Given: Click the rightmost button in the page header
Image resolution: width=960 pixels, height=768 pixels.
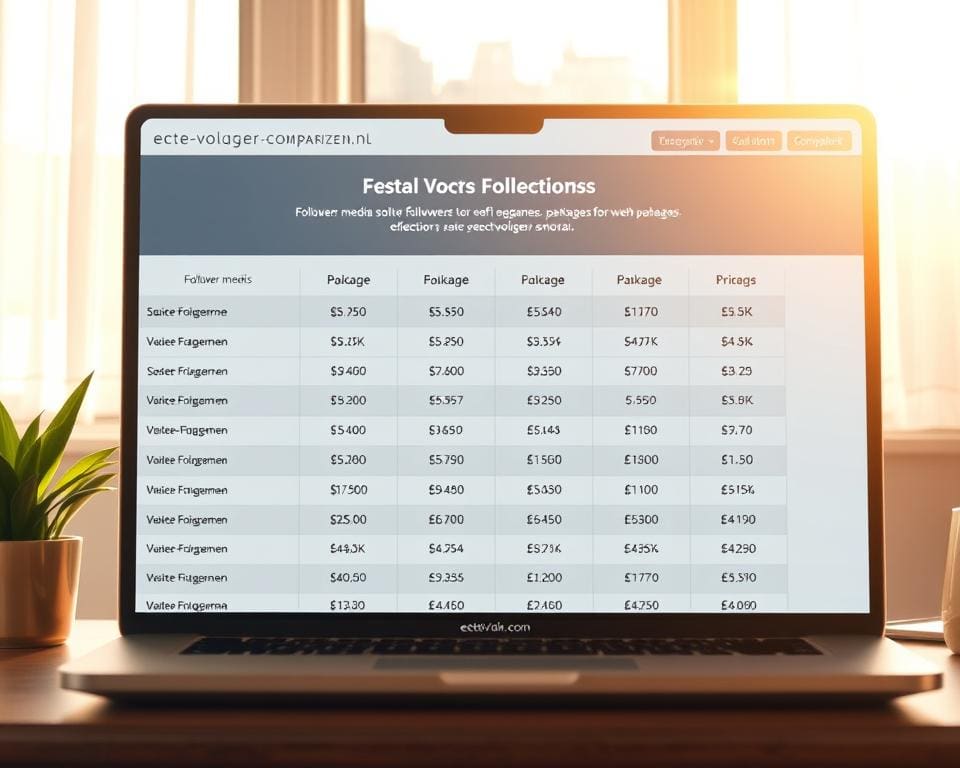Looking at the screenshot, I should (x=819, y=141).
